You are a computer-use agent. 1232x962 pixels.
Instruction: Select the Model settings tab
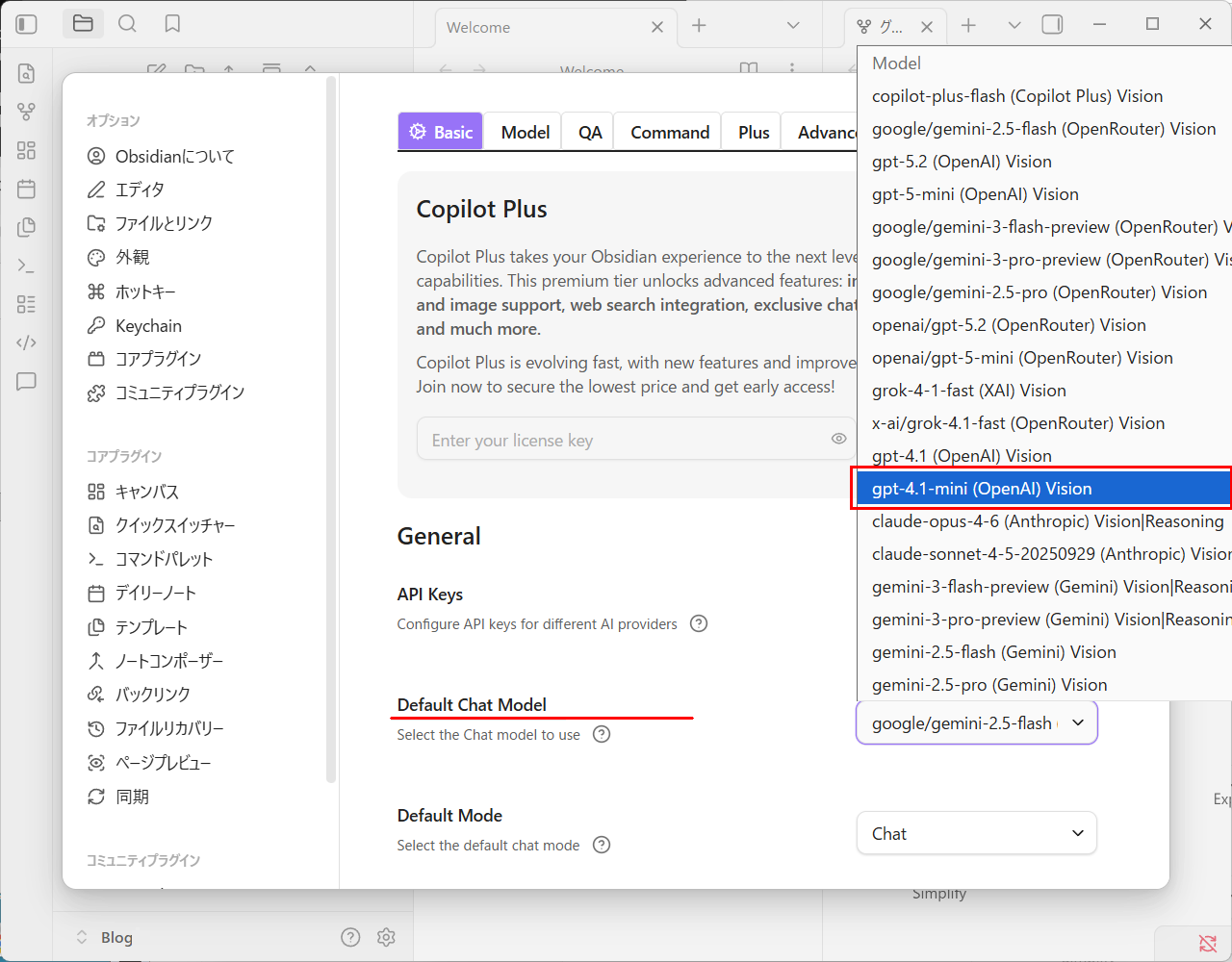tap(525, 132)
